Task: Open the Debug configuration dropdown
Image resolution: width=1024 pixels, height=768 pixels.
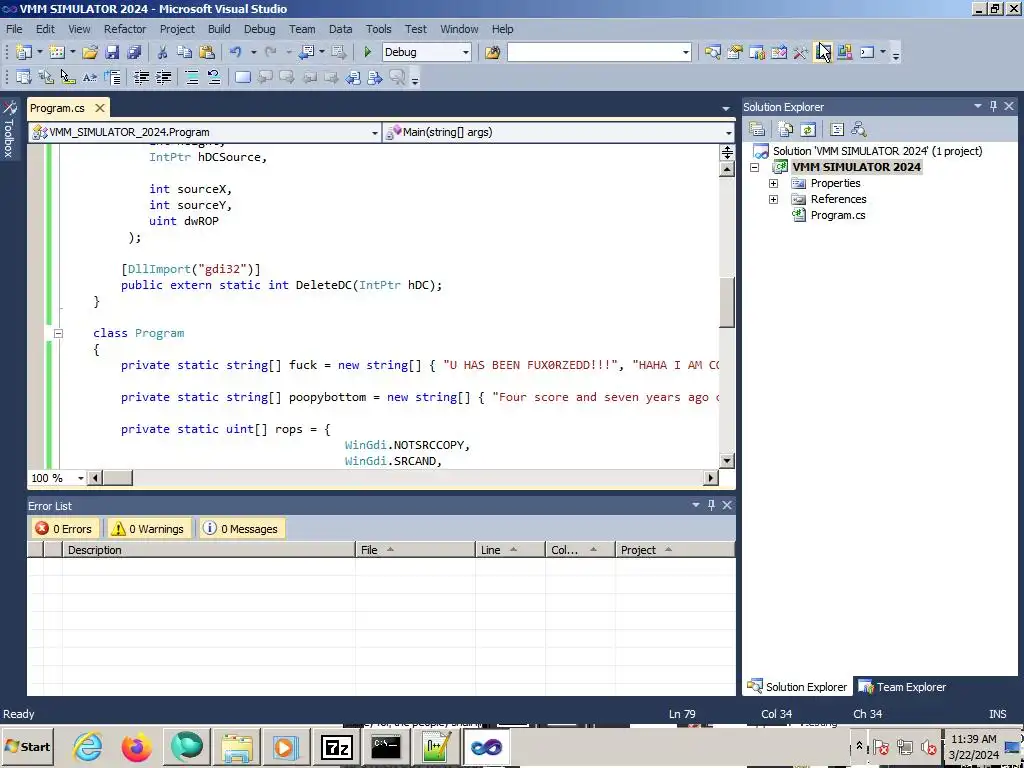Action: pos(466,52)
